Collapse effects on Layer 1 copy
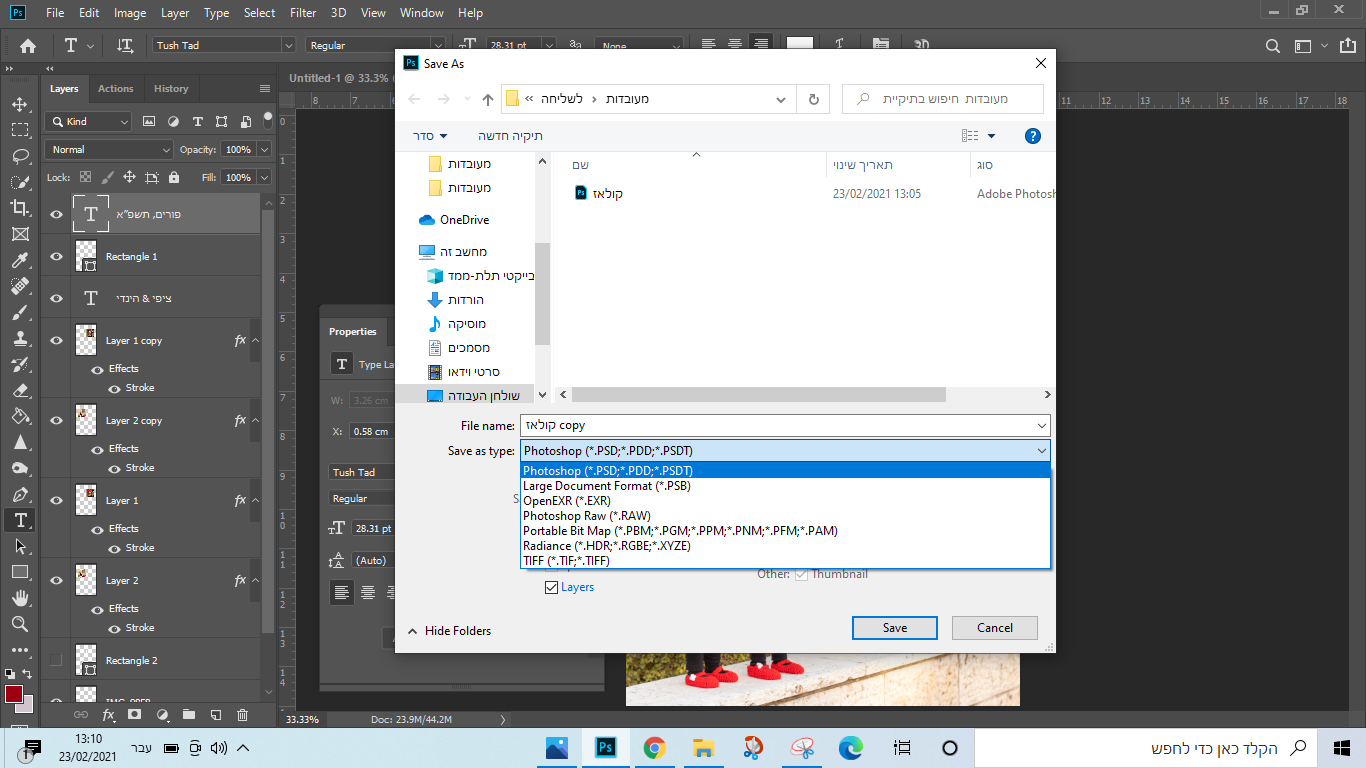 tap(255, 340)
